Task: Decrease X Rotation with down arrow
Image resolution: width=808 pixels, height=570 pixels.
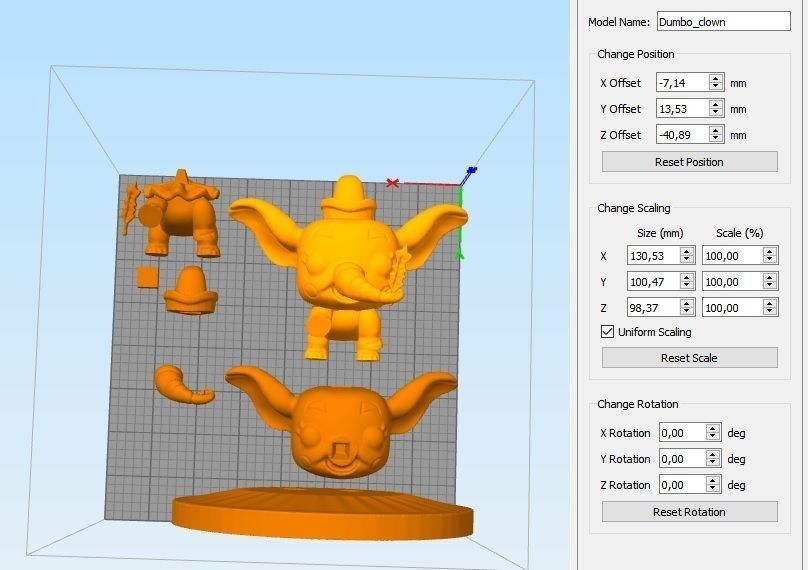Action: point(713,437)
